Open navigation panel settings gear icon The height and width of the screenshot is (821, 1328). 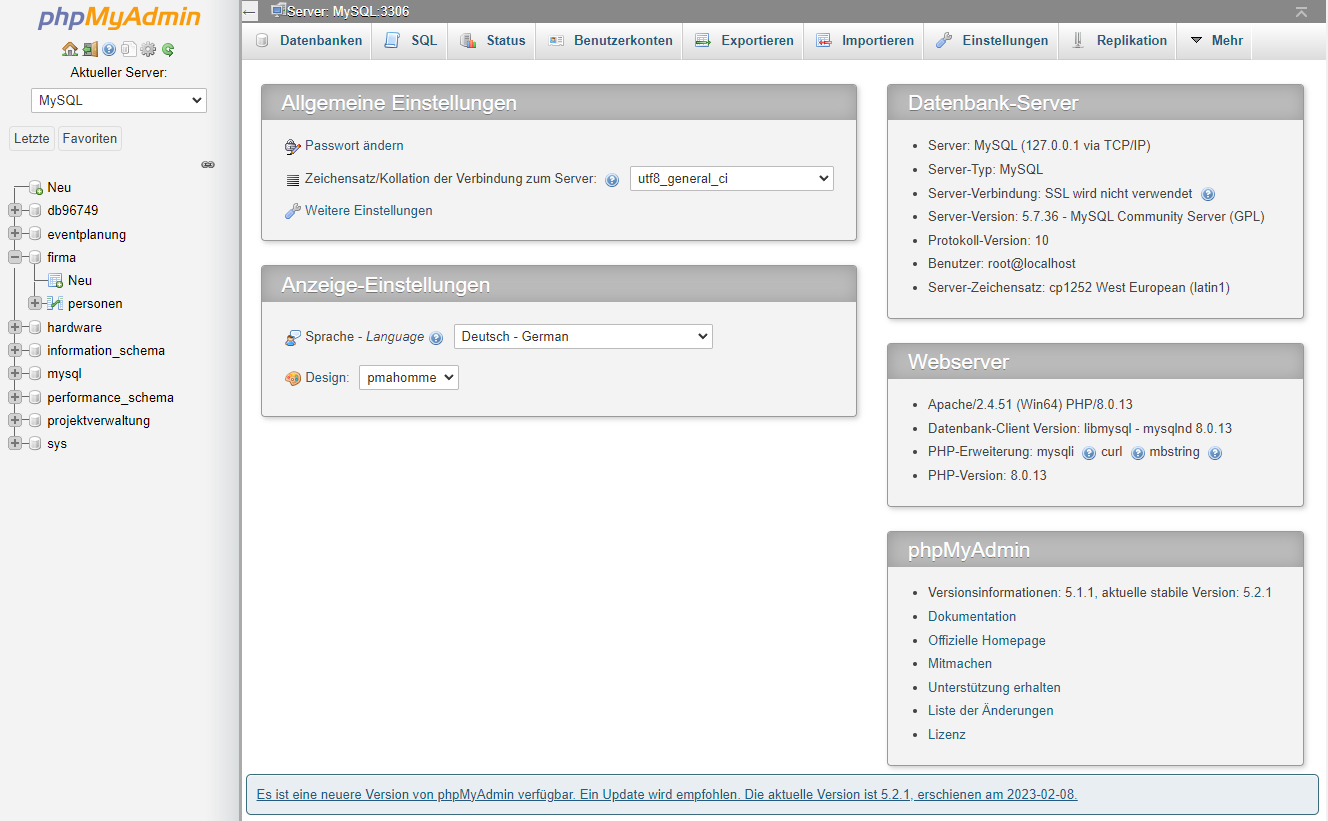pyautogui.click(x=148, y=49)
